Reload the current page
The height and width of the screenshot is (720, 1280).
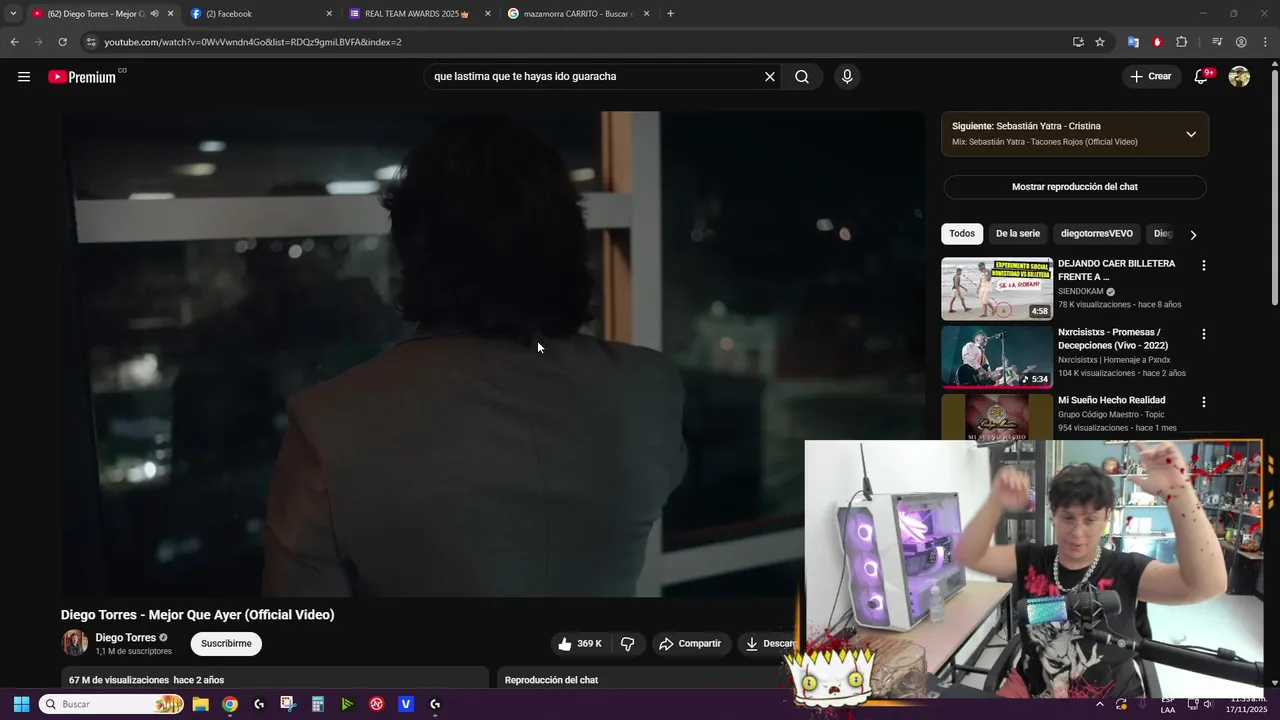tap(62, 42)
